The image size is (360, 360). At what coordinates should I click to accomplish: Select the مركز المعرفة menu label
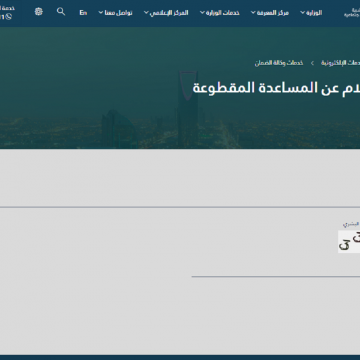click(x=273, y=13)
